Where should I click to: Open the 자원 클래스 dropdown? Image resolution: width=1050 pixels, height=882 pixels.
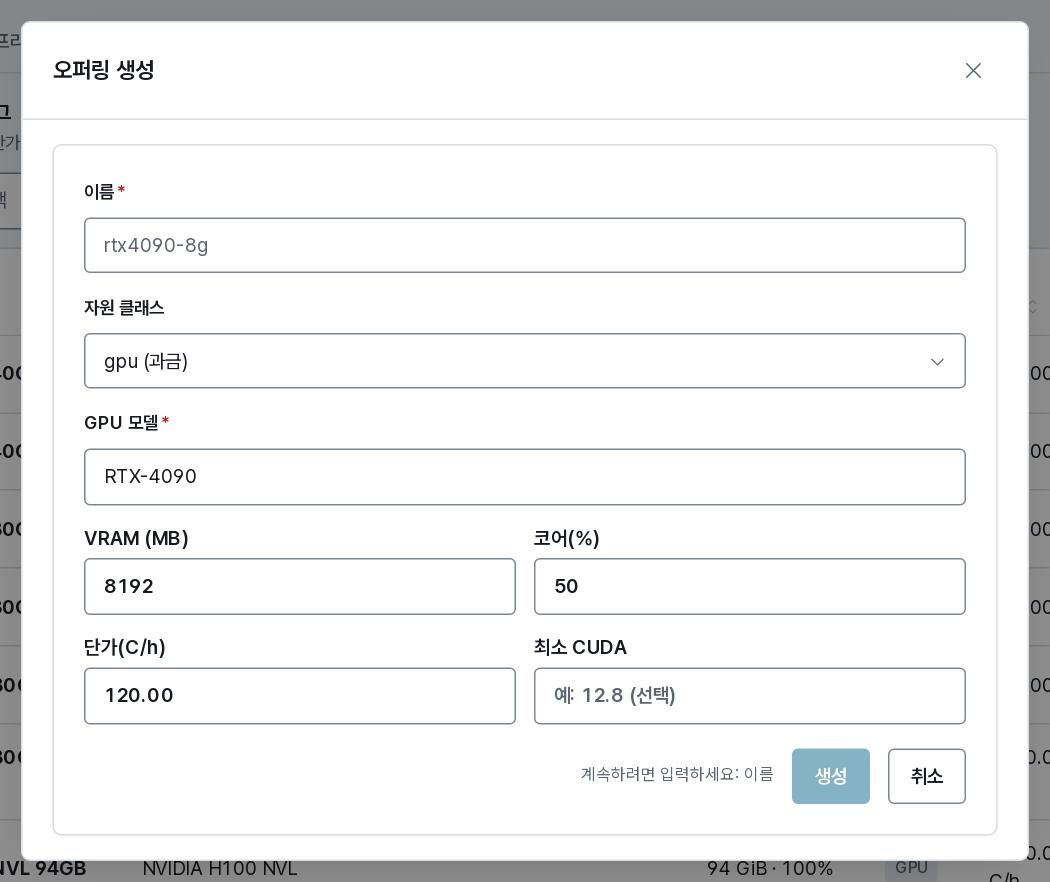point(524,361)
